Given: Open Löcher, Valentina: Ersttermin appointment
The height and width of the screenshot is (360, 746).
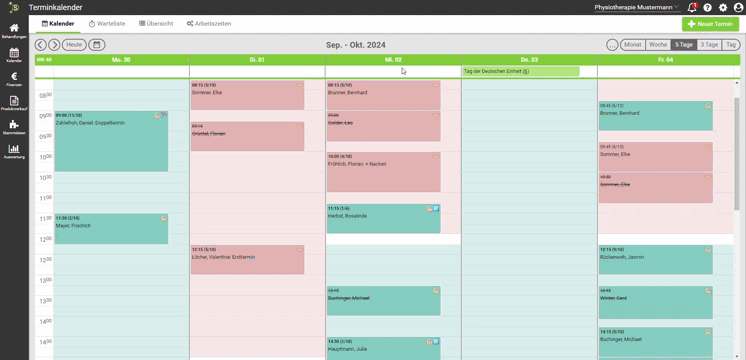Looking at the screenshot, I should (x=247, y=260).
